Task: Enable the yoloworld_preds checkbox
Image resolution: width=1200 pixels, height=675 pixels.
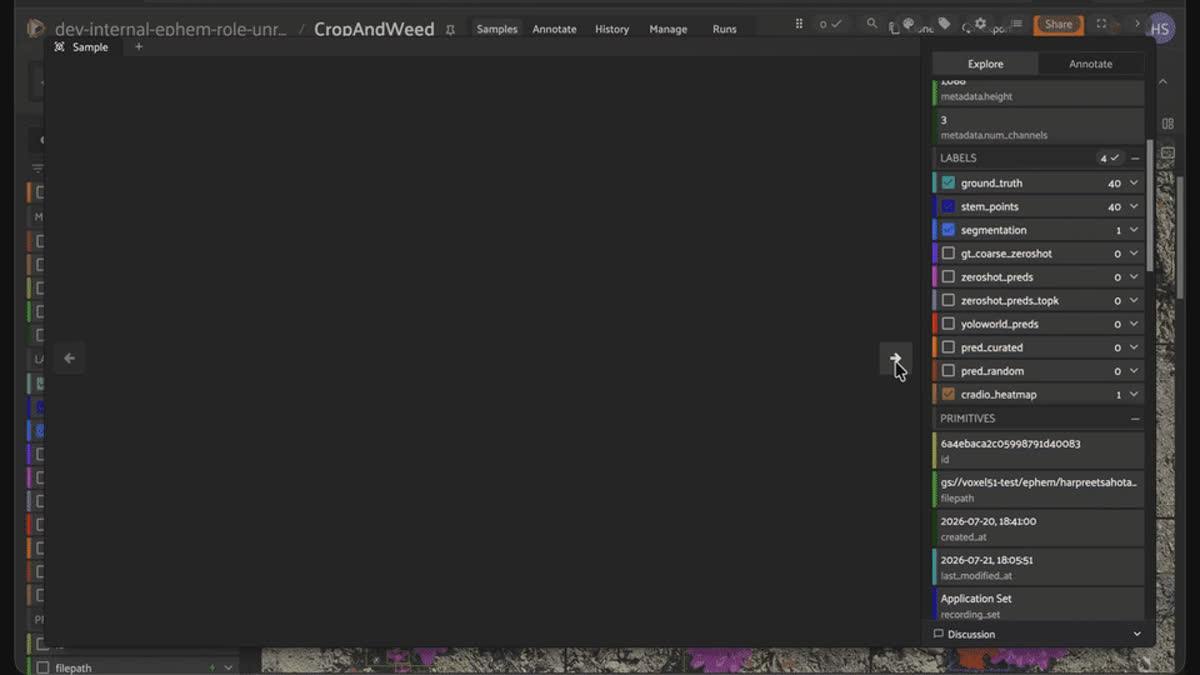Action: tap(948, 324)
